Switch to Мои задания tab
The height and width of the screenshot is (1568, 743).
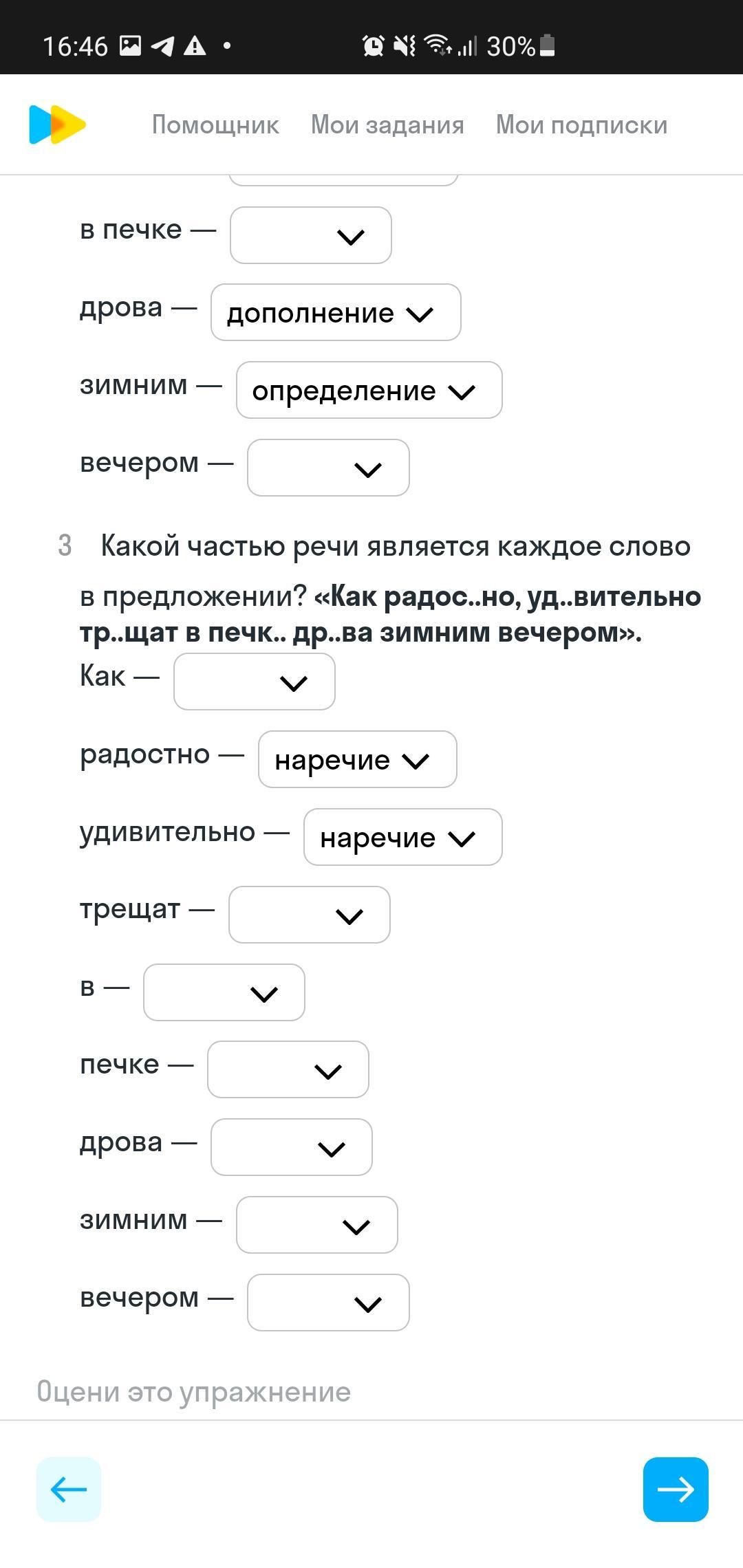(x=387, y=125)
